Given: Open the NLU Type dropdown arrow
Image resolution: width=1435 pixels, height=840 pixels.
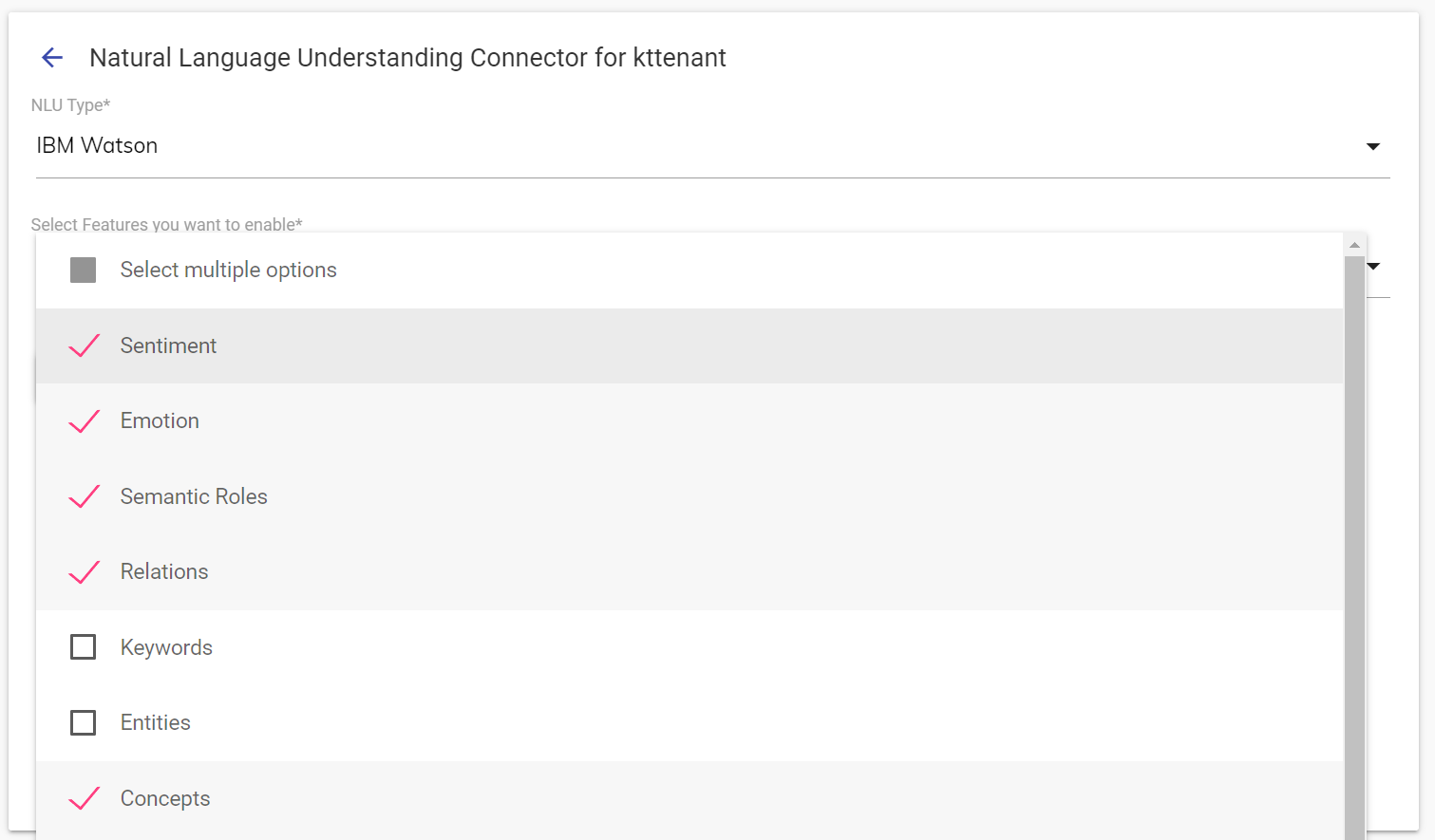Looking at the screenshot, I should (1372, 146).
